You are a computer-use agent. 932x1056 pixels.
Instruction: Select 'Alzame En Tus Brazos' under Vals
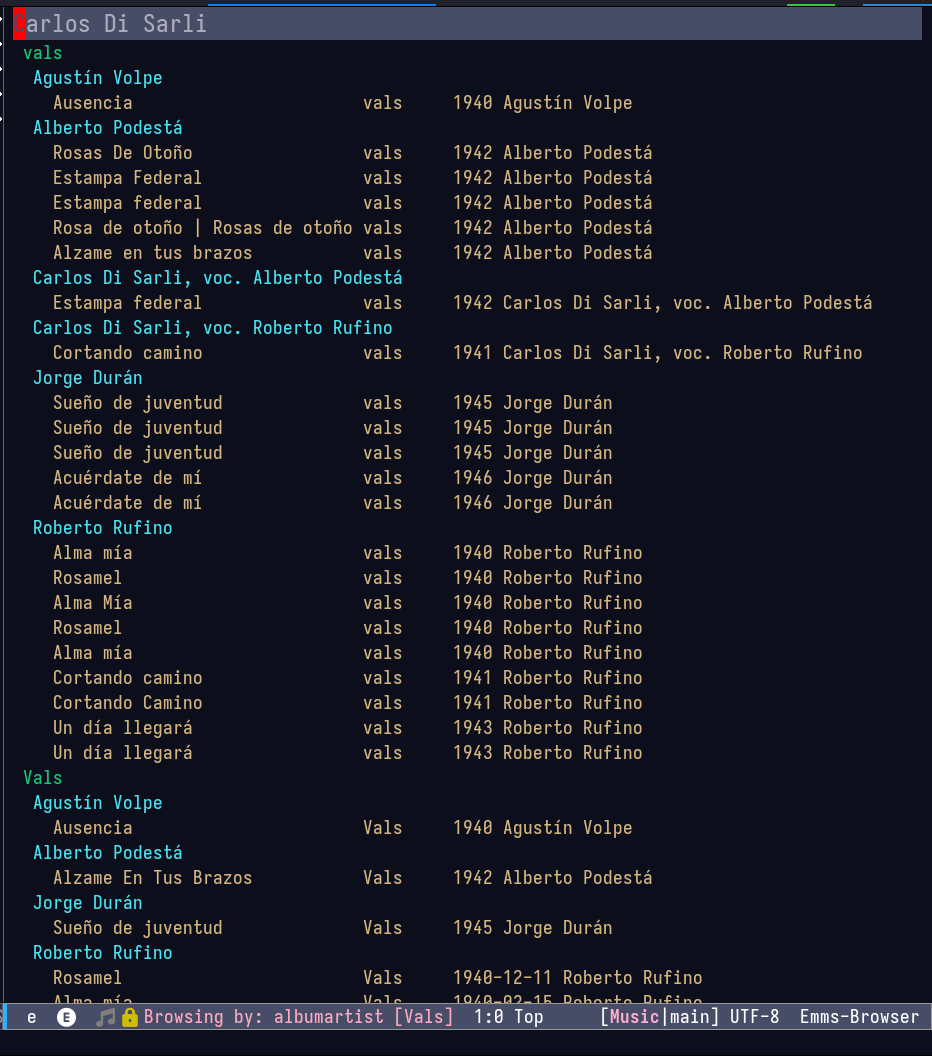[152, 878]
